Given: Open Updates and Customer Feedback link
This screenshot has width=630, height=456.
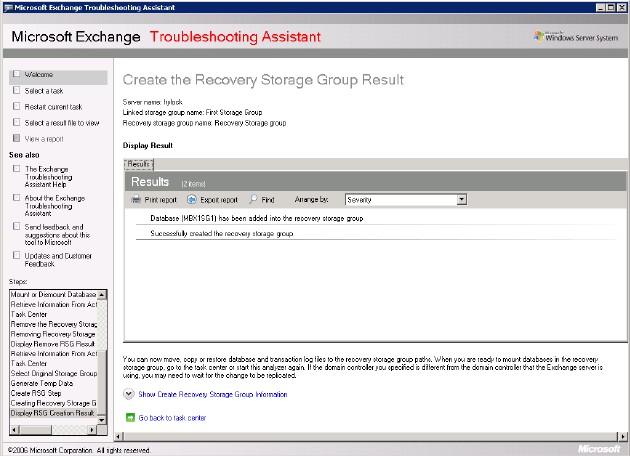Looking at the screenshot, I should [x=58, y=260].
